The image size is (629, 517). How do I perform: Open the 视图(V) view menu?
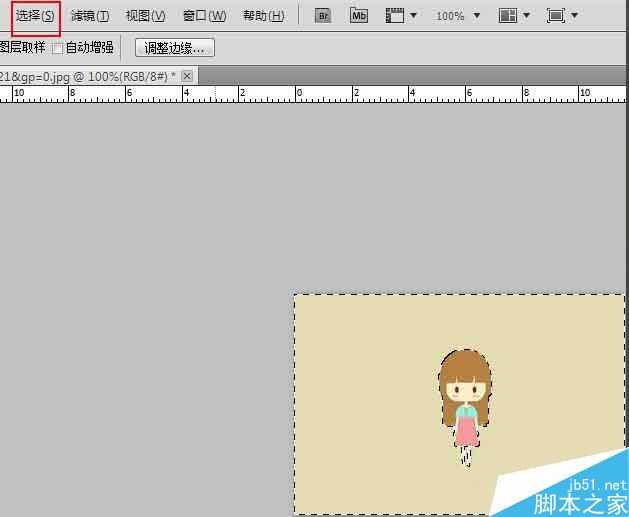pyautogui.click(x=145, y=16)
